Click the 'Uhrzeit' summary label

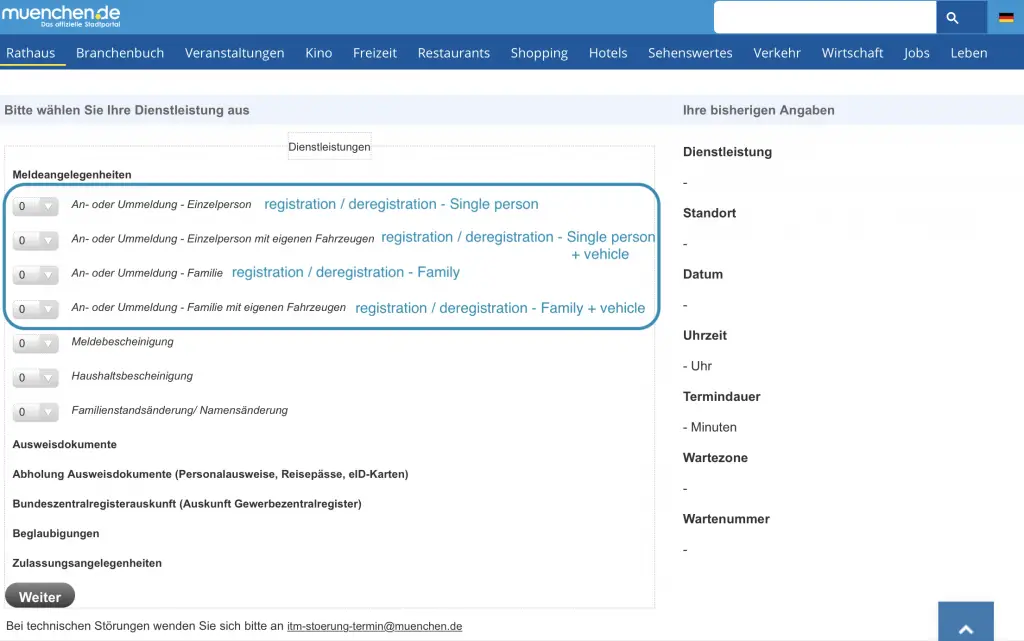click(705, 336)
